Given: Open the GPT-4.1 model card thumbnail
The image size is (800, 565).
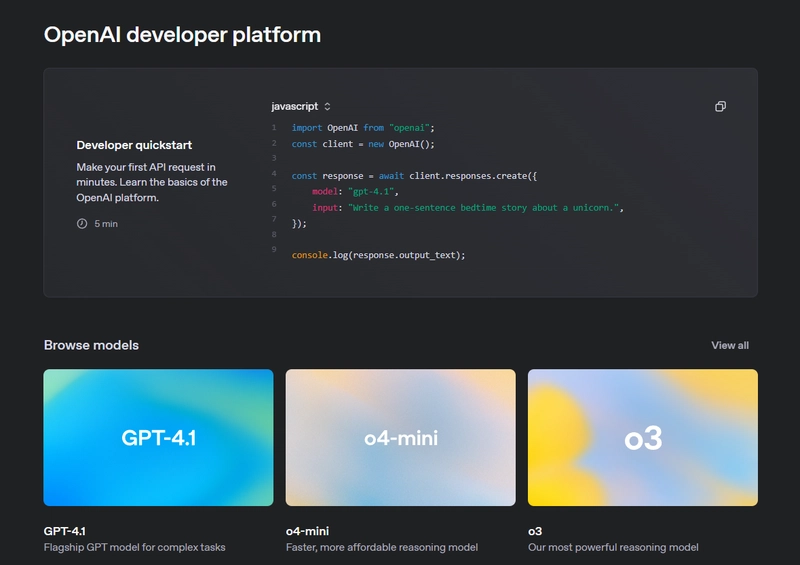Looking at the screenshot, I should pyautogui.click(x=158, y=437).
